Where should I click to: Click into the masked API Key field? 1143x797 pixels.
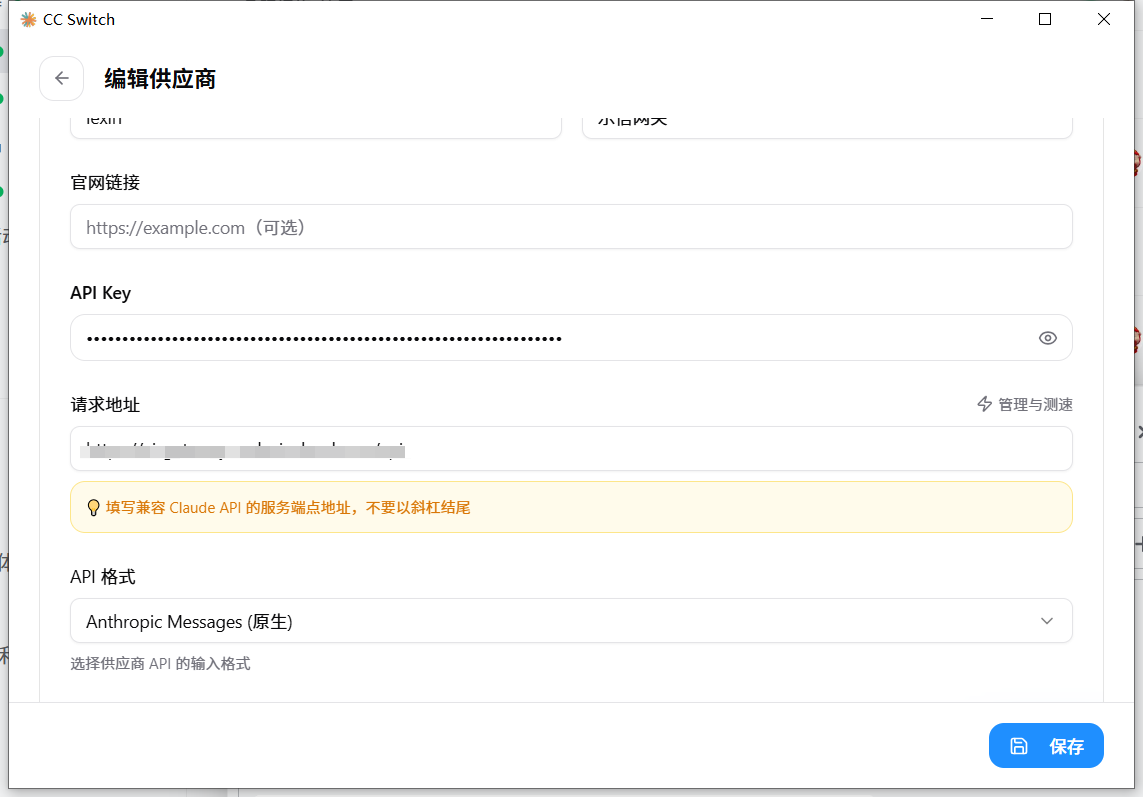coord(550,338)
